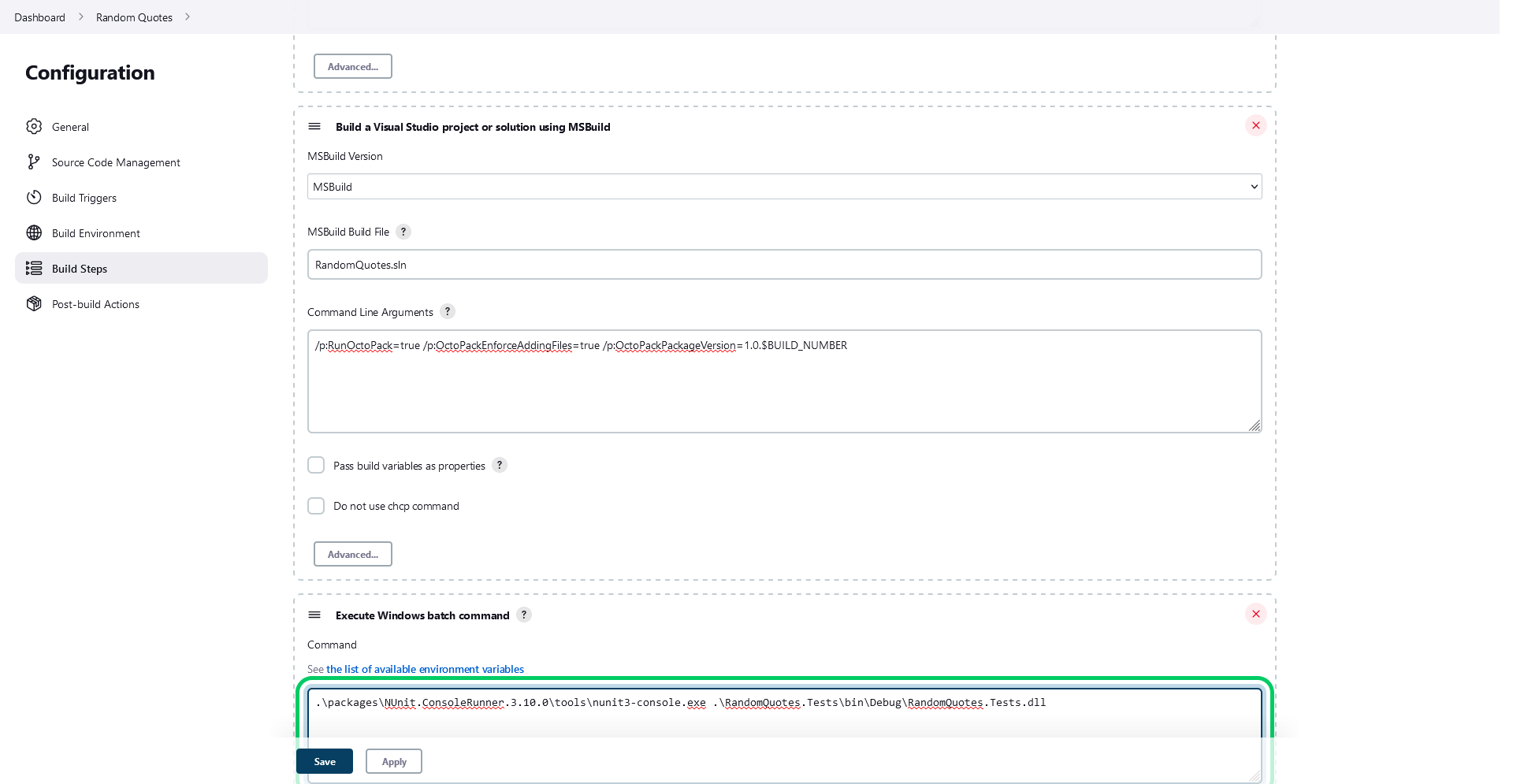Select Build Steps section
Image resolution: width=1513 pixels, height=784 pixels.
click(x=141, y=268)
